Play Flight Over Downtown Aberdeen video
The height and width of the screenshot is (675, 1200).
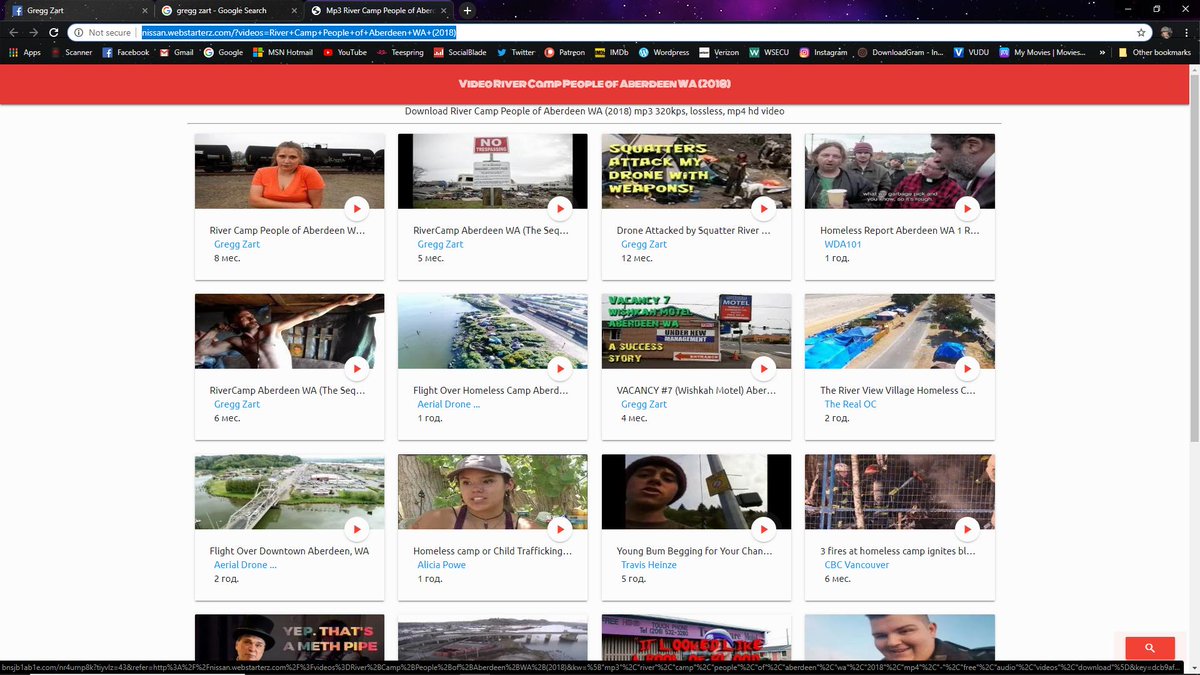(357, 528)
